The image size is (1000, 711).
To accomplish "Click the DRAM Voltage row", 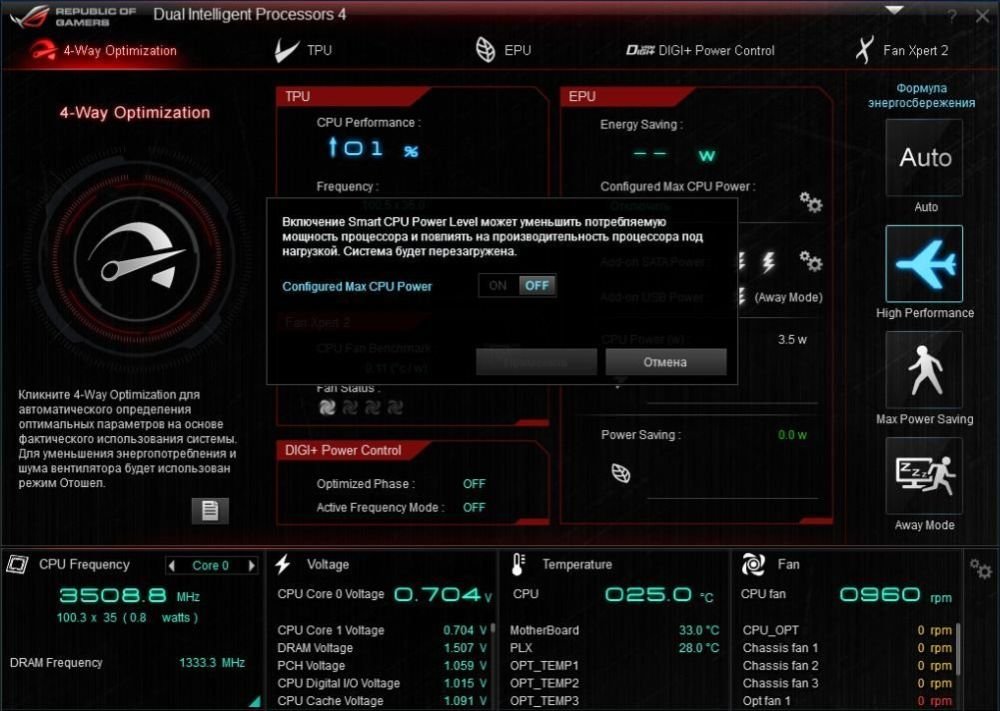I will (382, 648).
